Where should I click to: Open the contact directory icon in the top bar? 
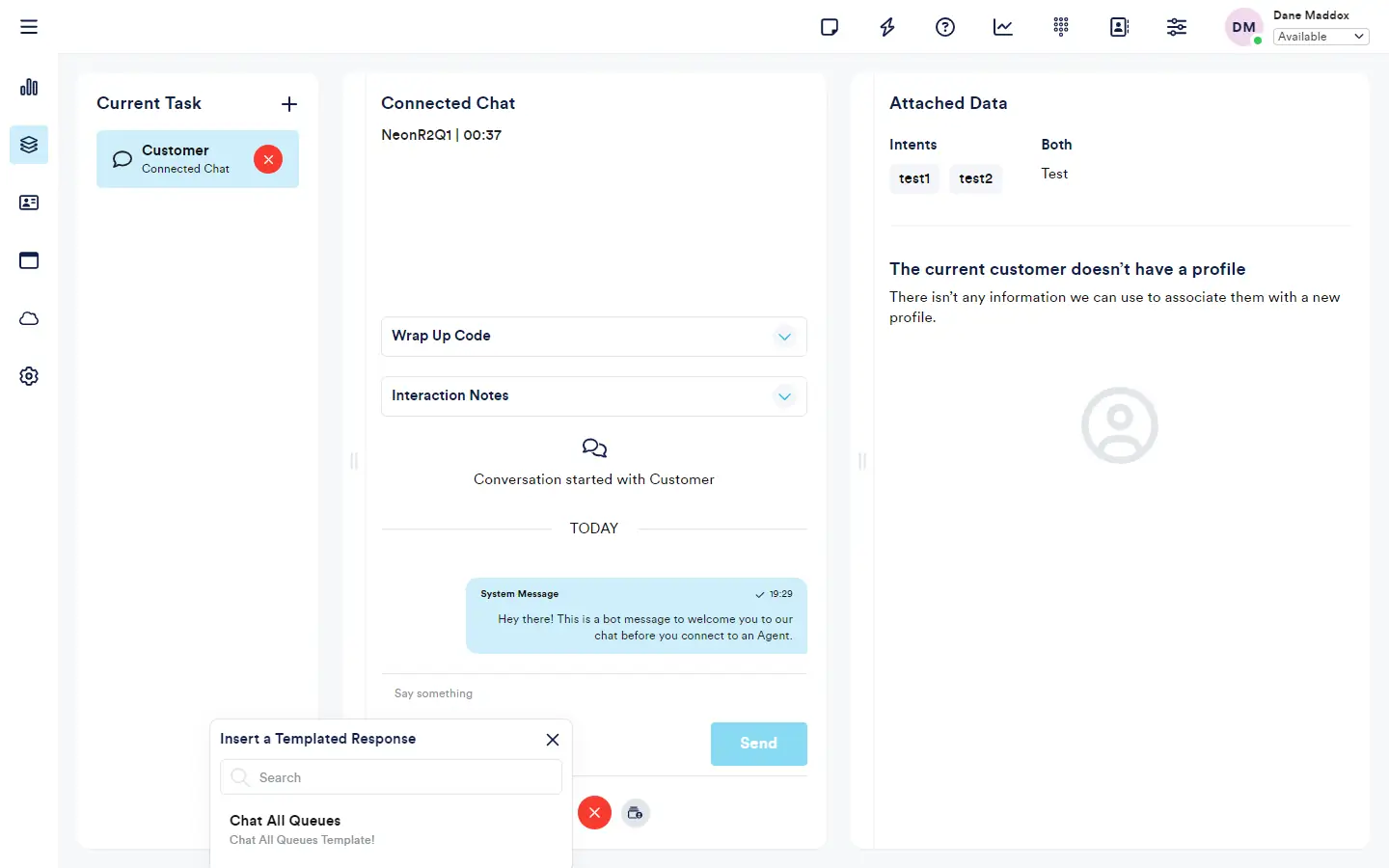[x=1119, y=27]
